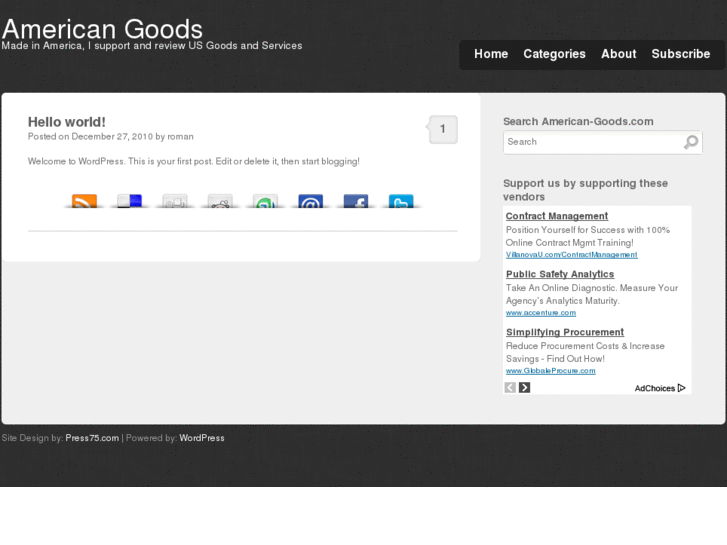727x545 pixels.
Task: Share post on Reddit icon
Action: point(220,202)
